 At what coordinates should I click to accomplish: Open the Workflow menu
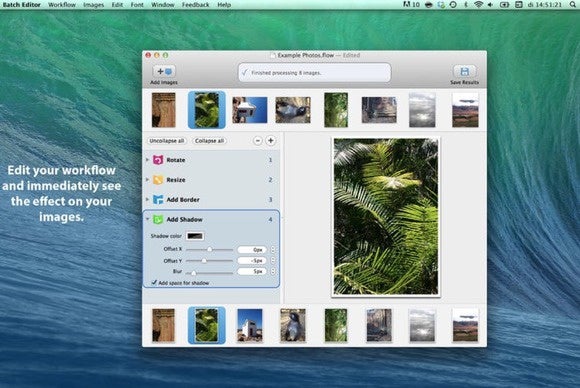[x=62, y=4]
